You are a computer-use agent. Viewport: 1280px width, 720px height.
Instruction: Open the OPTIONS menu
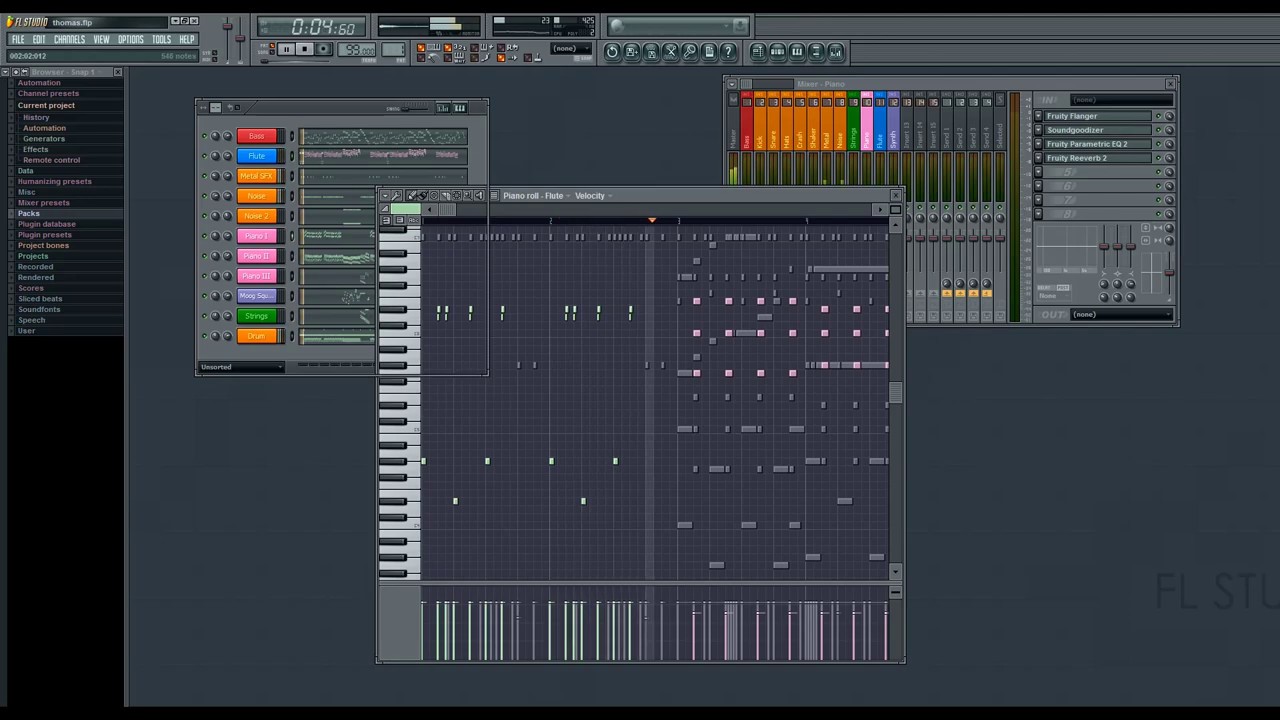click(131, 40)
